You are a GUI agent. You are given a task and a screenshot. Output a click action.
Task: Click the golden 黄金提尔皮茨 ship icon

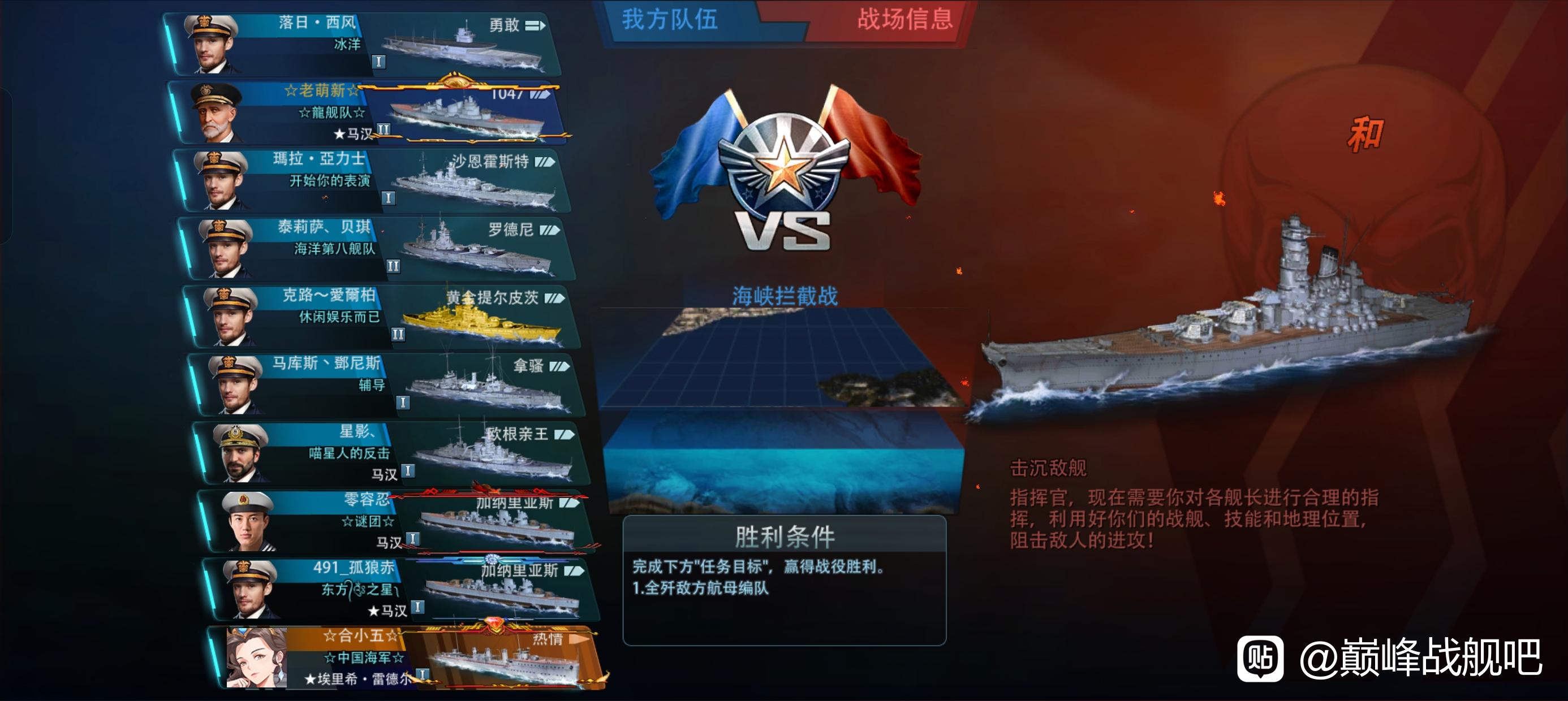(481, 323)
